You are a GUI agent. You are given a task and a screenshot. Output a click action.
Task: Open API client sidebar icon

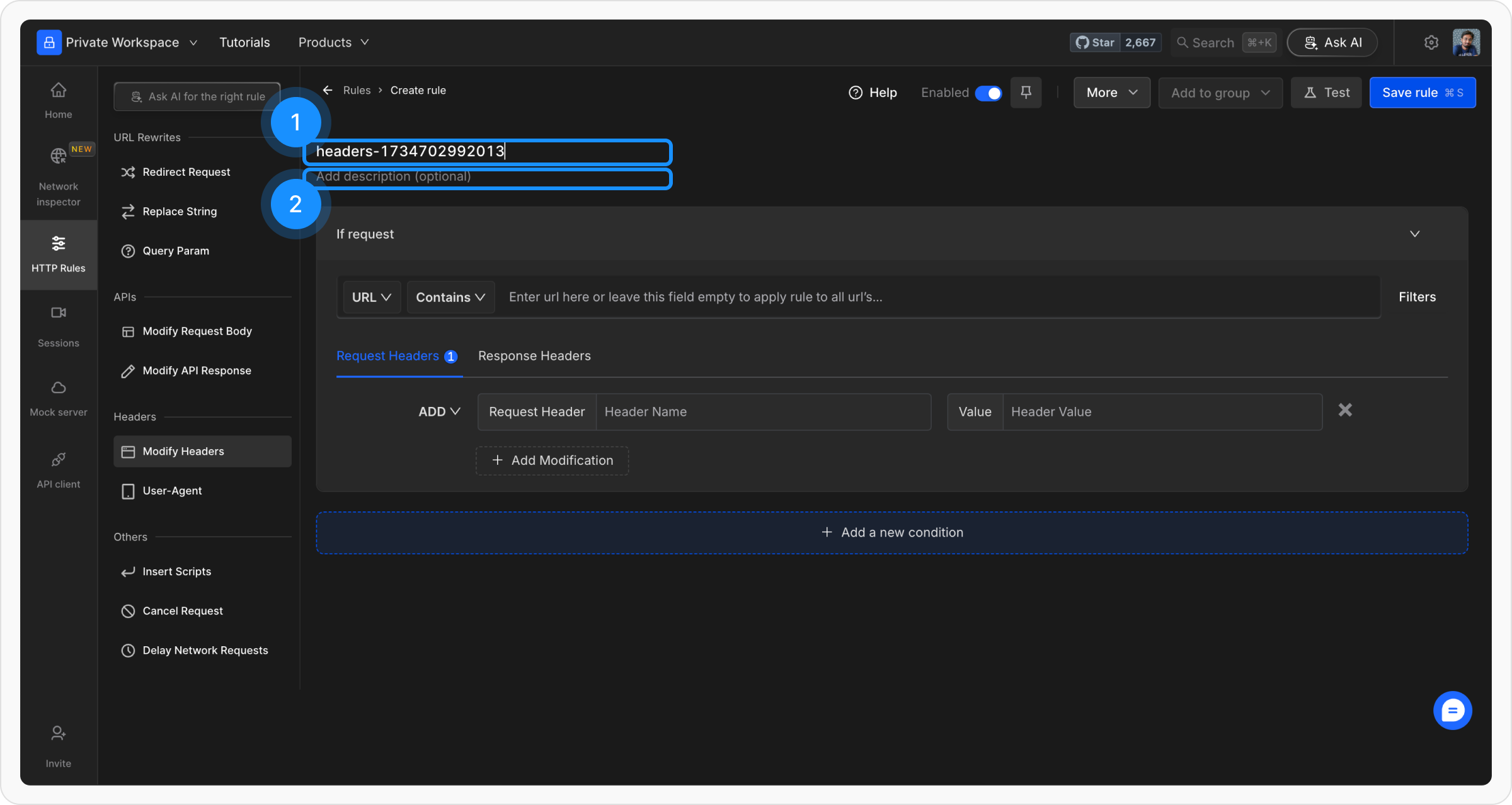point(58,470)
